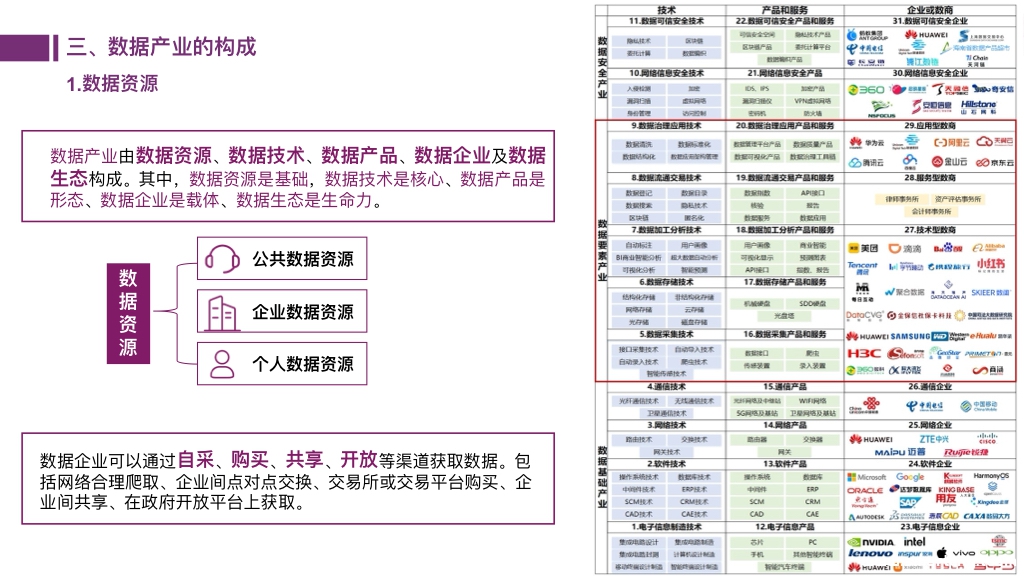Click the ZTE中兴 logo
This screenshot has height=576, width=1024.
(934, 439)
